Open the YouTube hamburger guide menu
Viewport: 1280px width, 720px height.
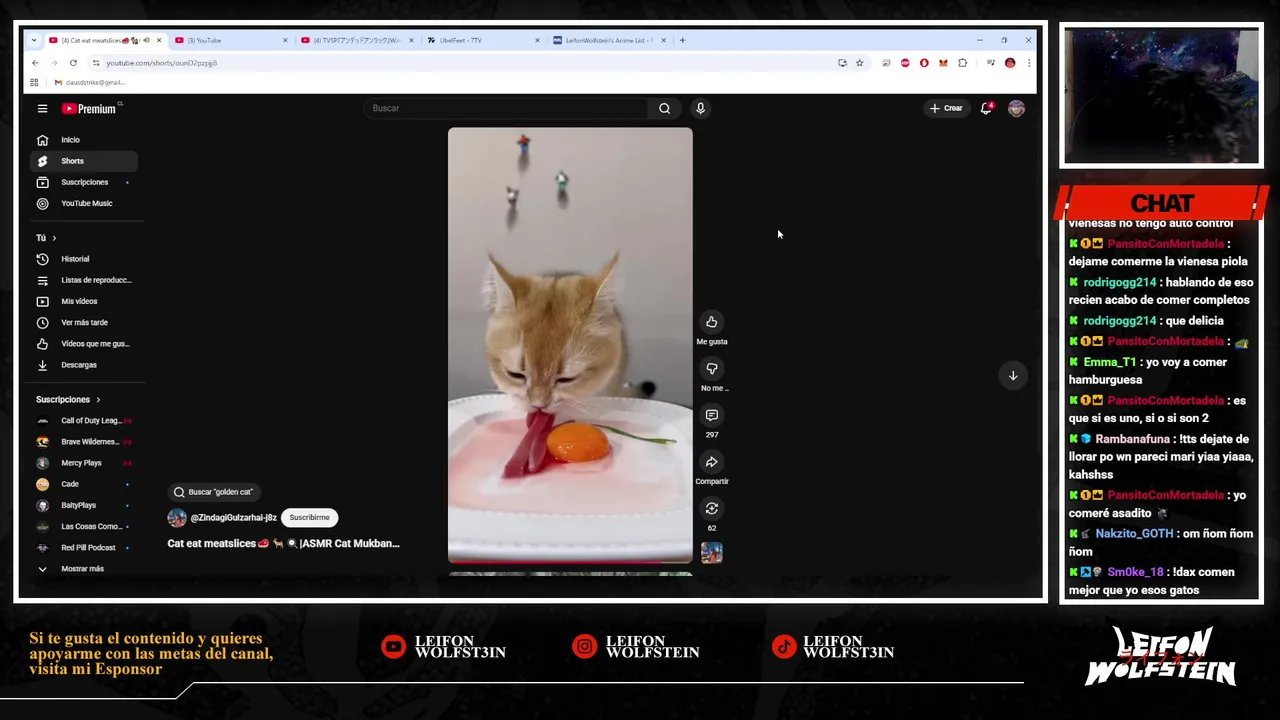pyautogui.click(x=42, y=108)
